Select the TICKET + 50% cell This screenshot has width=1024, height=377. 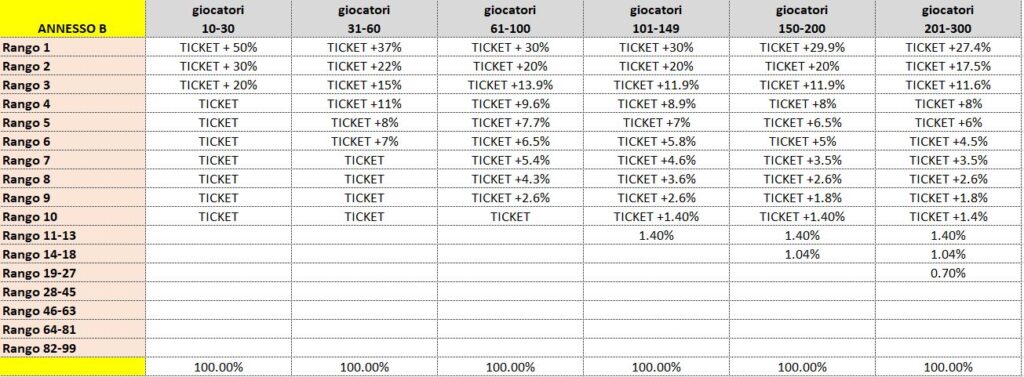coord(218,47)
